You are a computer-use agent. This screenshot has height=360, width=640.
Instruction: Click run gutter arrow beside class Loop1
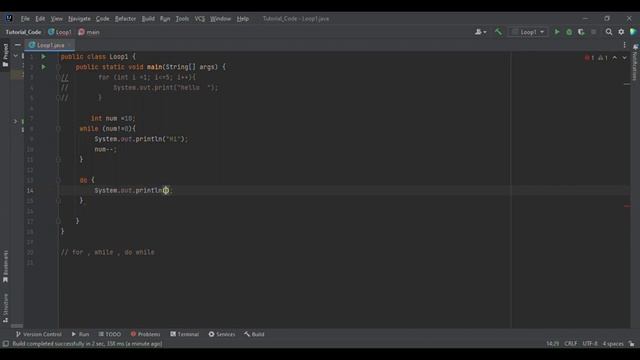[44, 57]
